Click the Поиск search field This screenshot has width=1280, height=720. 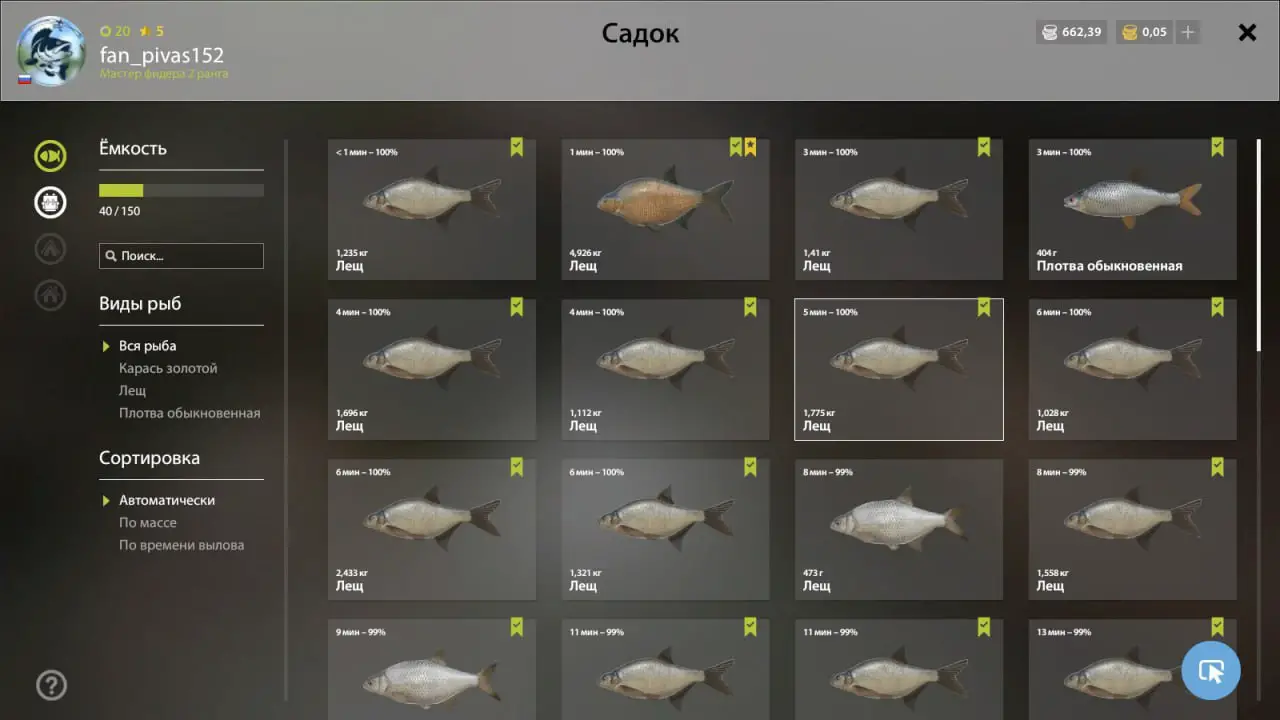181,256
